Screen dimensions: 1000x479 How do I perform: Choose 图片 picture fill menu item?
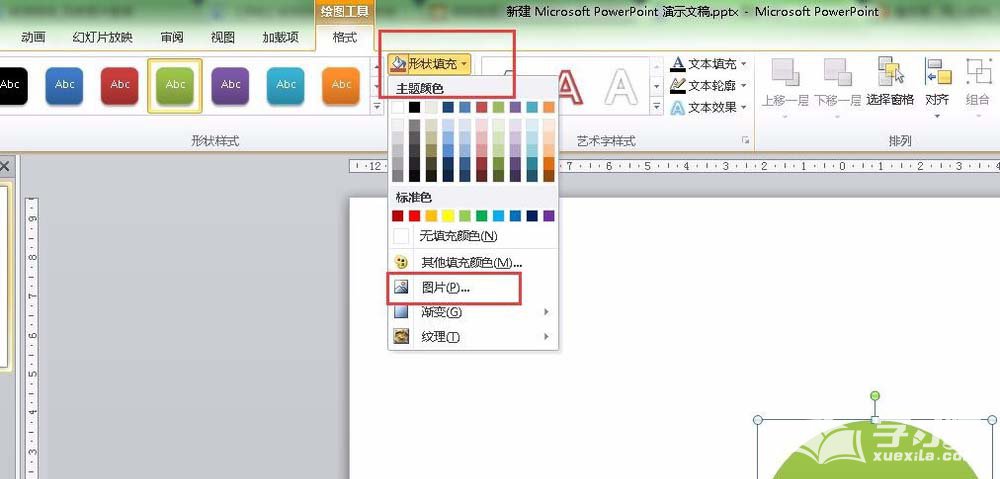click(446, 287)
